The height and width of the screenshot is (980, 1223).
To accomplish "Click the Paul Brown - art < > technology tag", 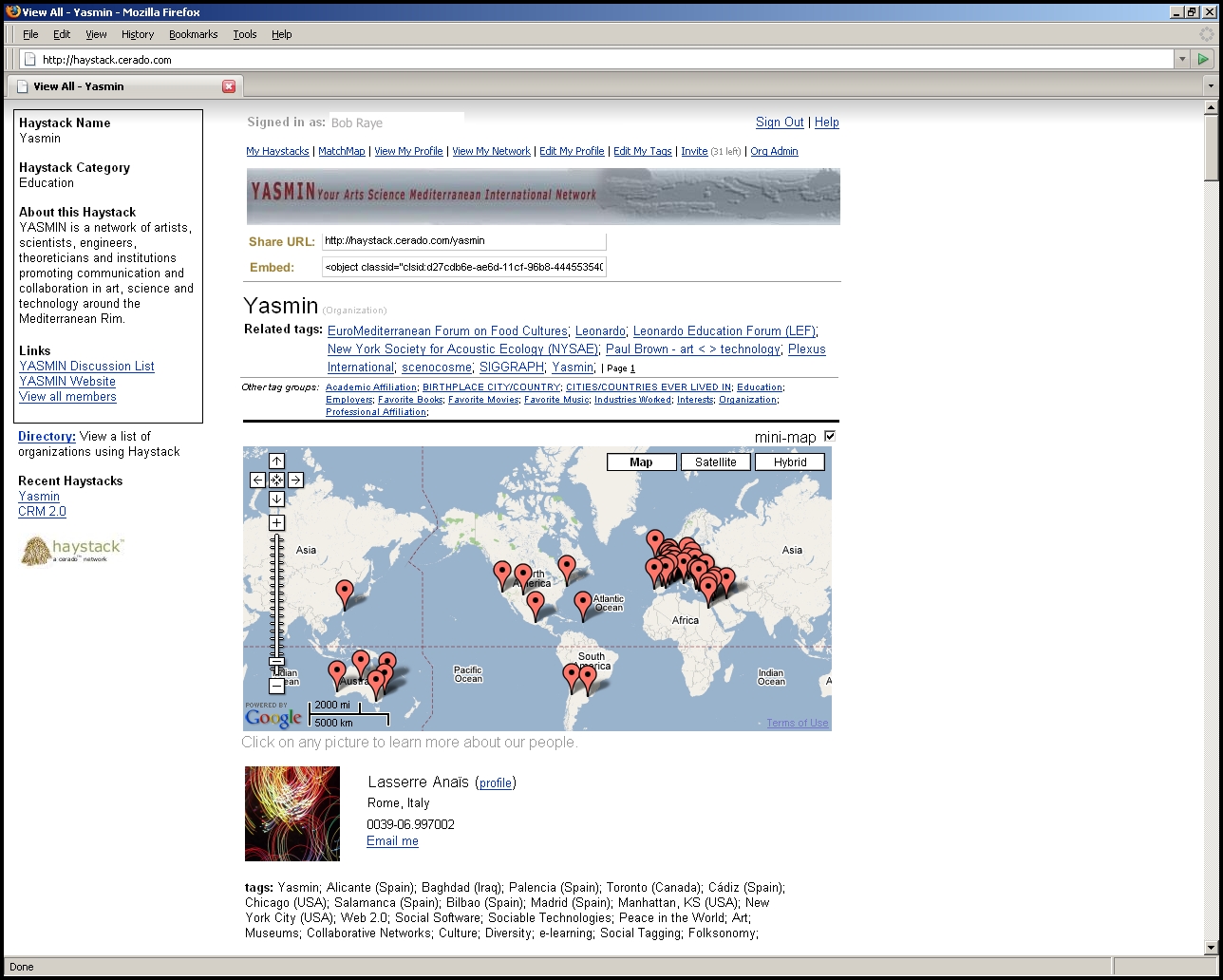I will (x=693, y=349).
